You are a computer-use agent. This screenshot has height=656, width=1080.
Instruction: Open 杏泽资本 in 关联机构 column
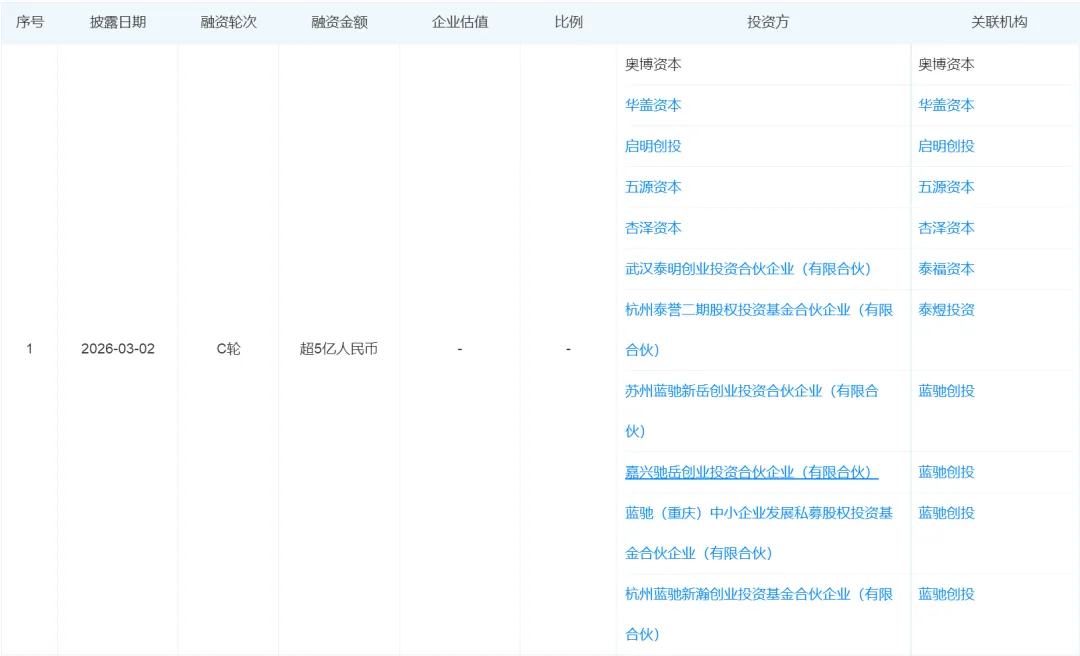point(946,227)
